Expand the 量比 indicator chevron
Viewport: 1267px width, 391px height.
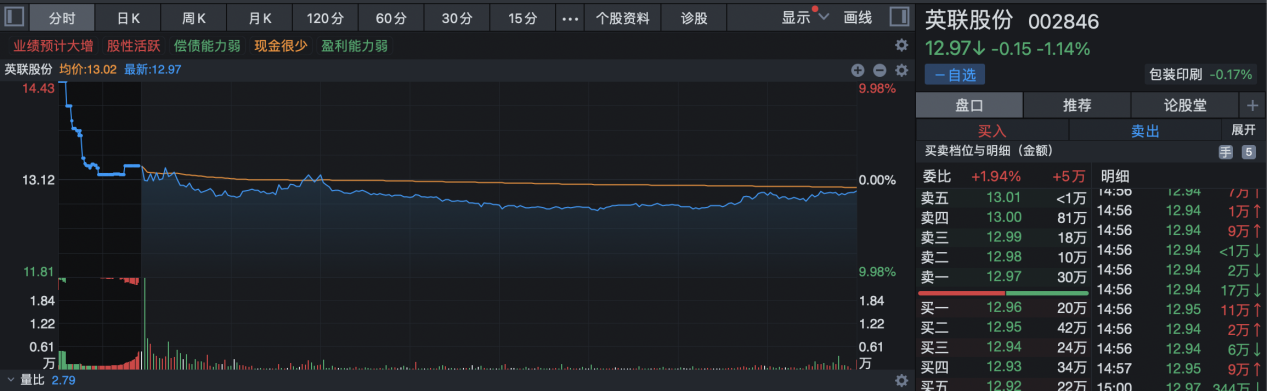point(10,380)
